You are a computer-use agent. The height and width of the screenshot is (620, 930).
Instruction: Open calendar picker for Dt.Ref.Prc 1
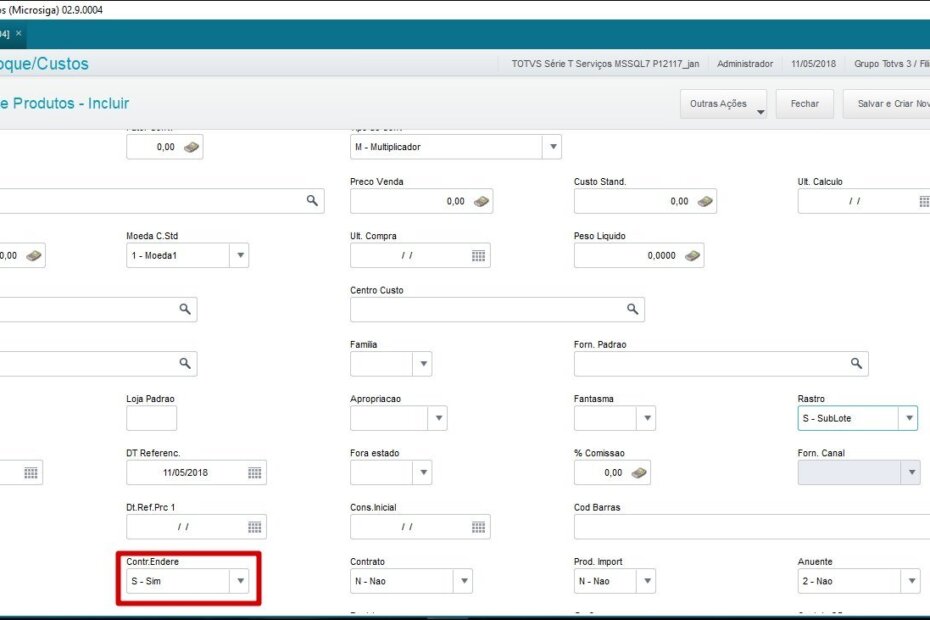click(255, 526)
